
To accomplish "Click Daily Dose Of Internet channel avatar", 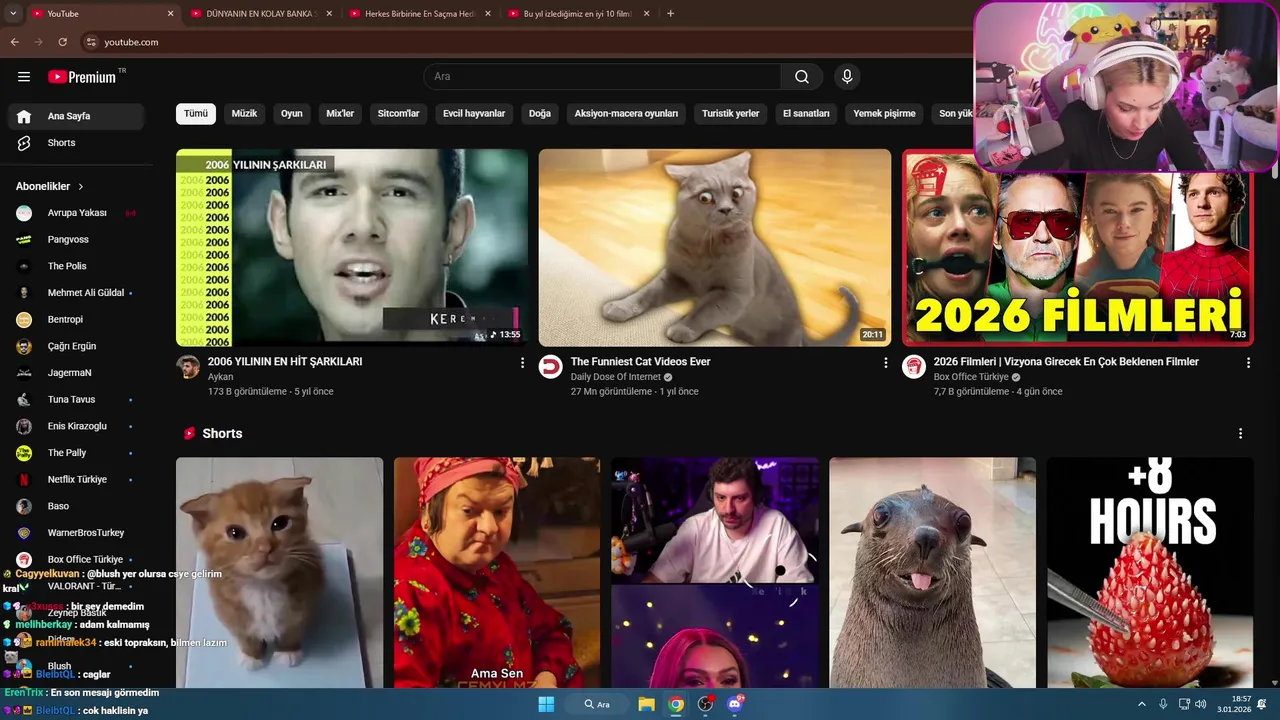I will (x=551, y=366).
